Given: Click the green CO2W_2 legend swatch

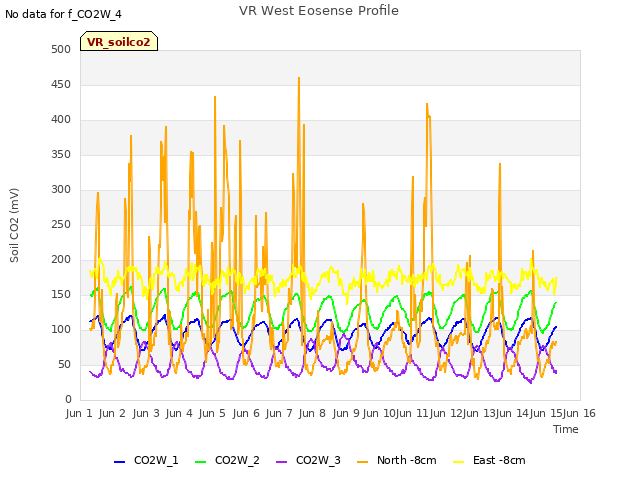Looking at the screenshot, I should (x=200, y=462).
